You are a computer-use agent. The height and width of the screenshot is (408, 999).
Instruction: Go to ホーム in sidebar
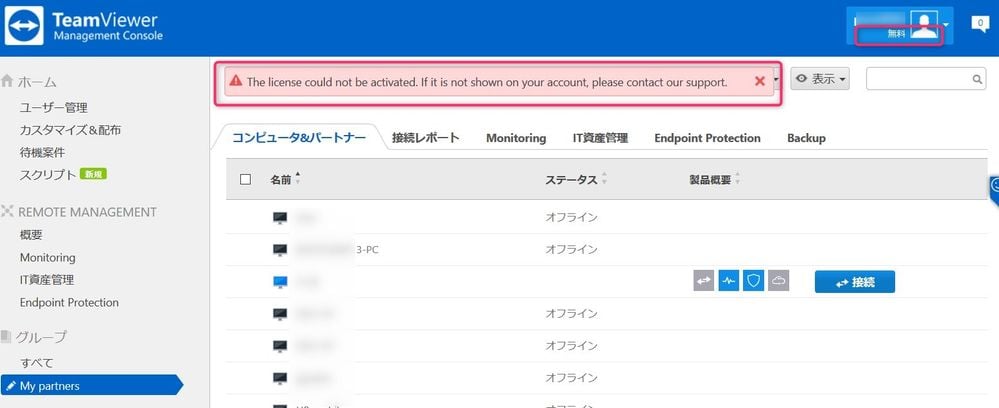pyautogui.click(x=38, y=82)
